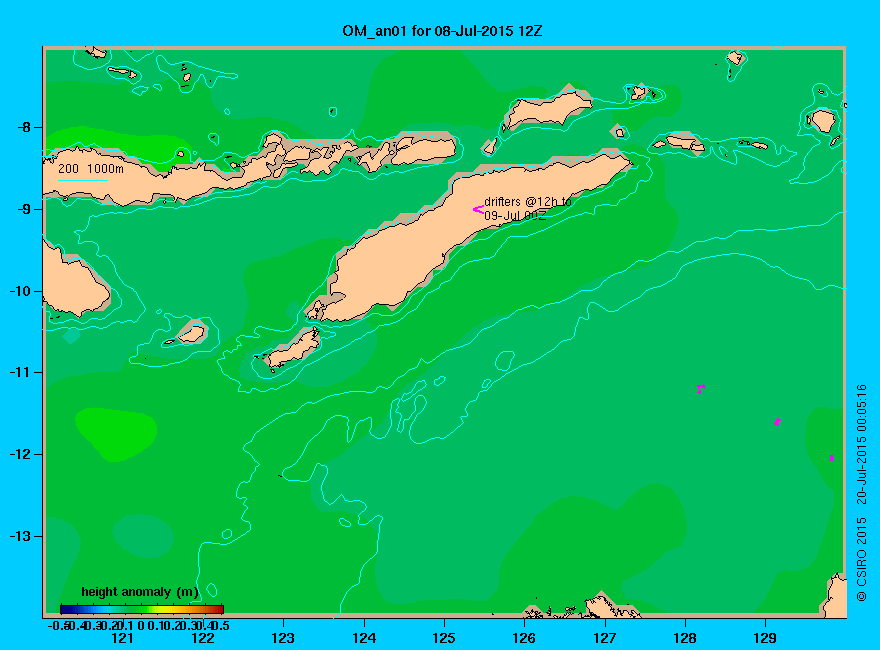880x650 pixels.
Task: Click the magenta drifter marker near longitude 129
Action: pyautogui.click(x=777, y=422)
